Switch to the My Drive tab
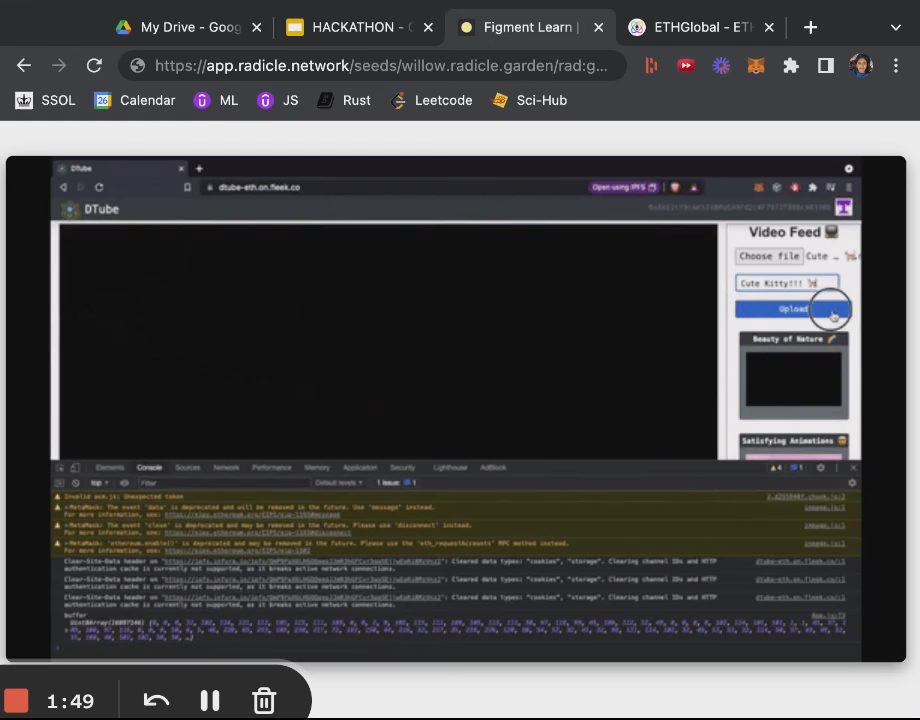Screen dimensions: 920x720 pos(178,27)
